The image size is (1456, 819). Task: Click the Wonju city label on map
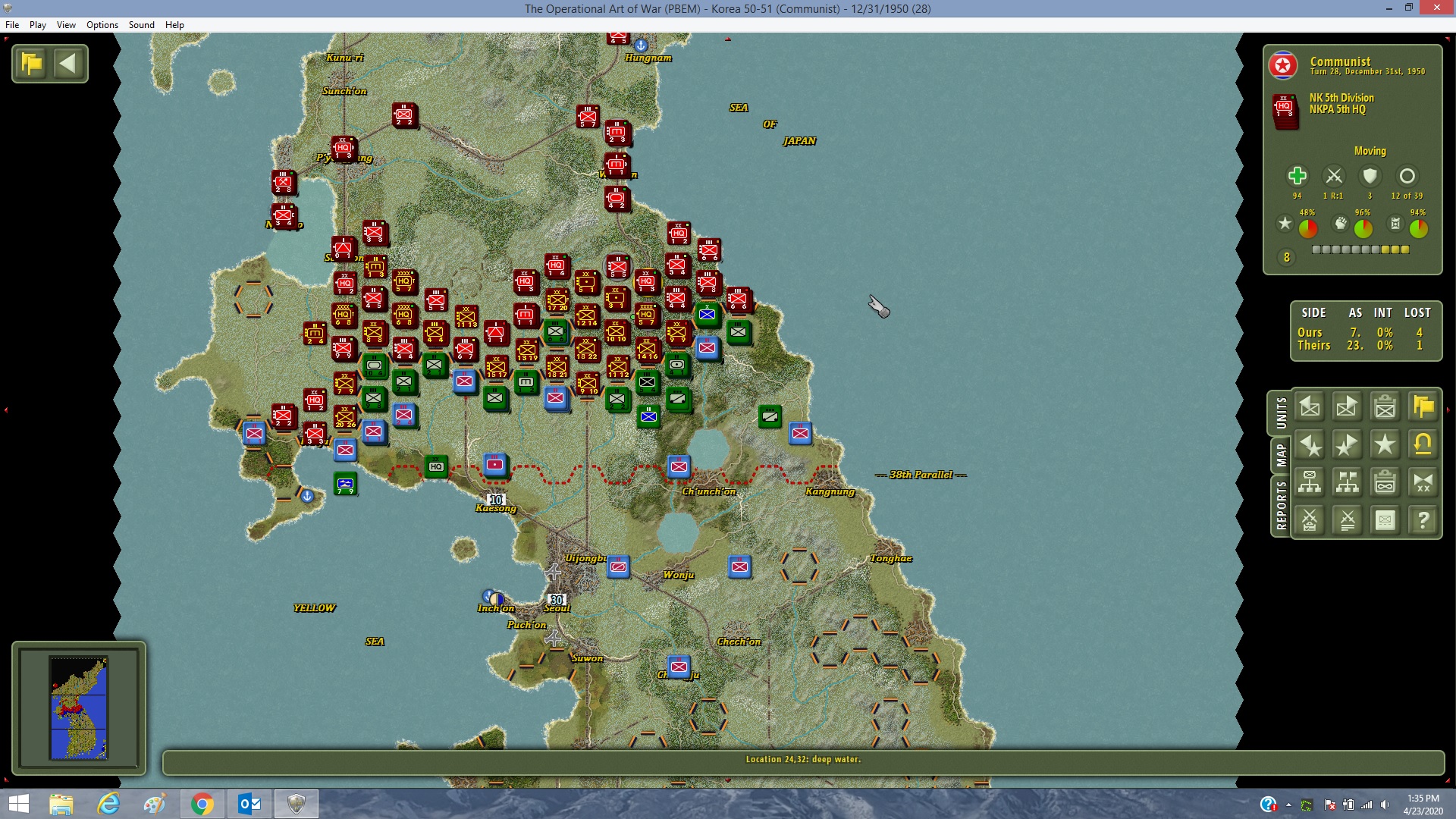pos(679,575)
